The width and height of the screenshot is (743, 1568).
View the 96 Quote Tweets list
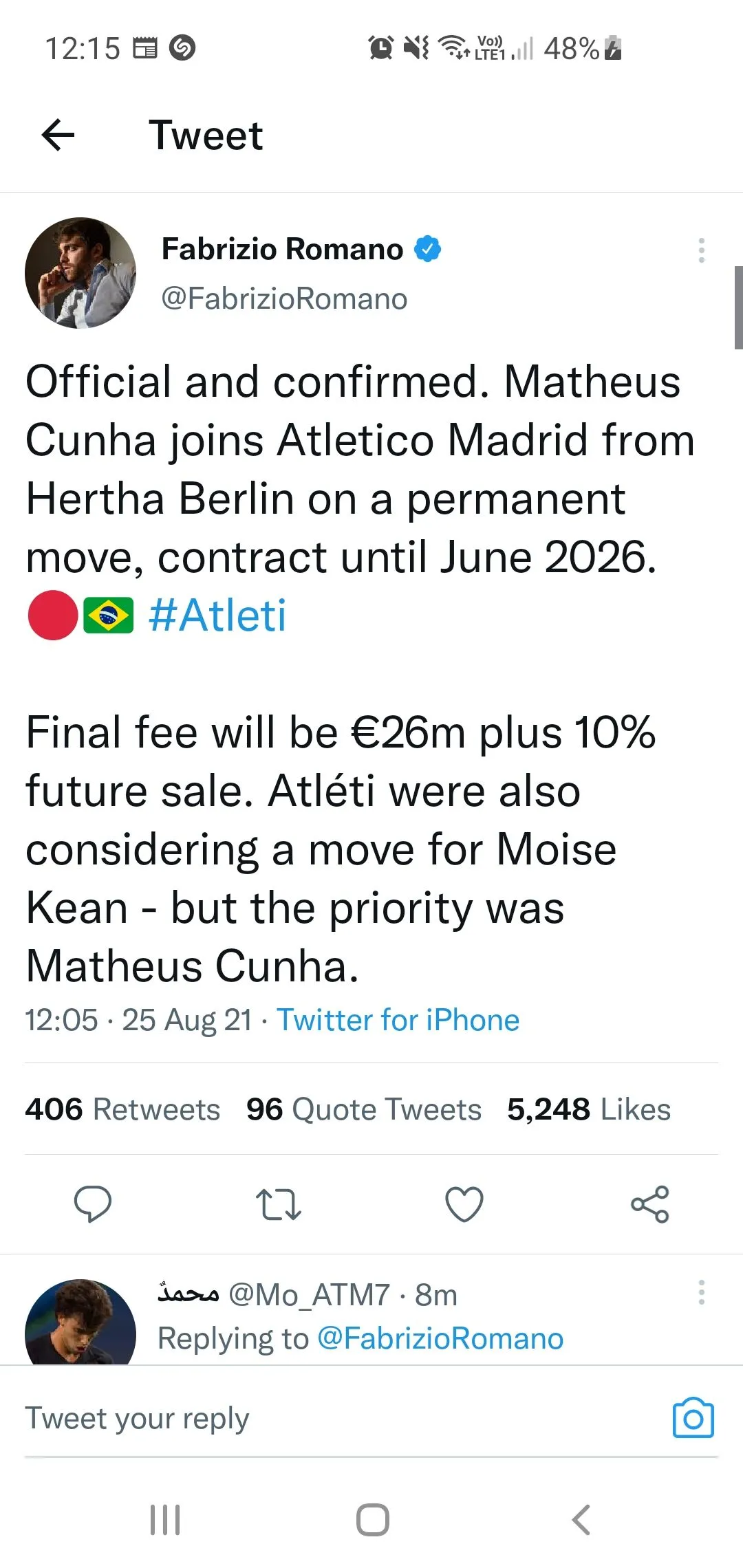(364, 1109)
